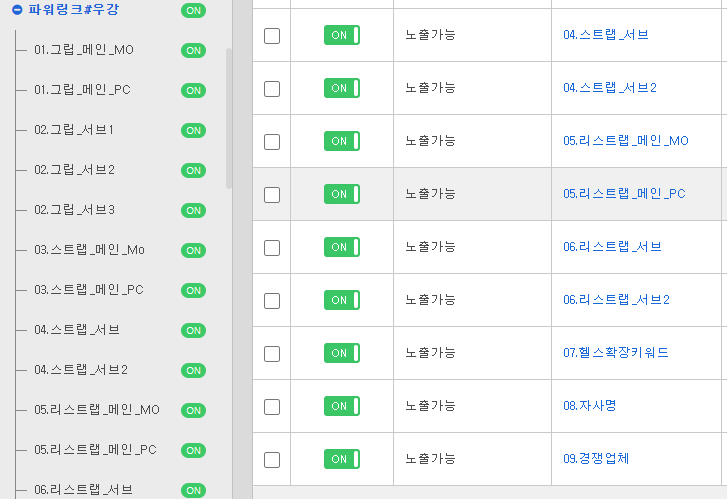The image size is (727, 499).
Task: Click ON badge beside 02.그럽_서브3 in sidebar
Action: pyautogui.click(x=193, y=211)
